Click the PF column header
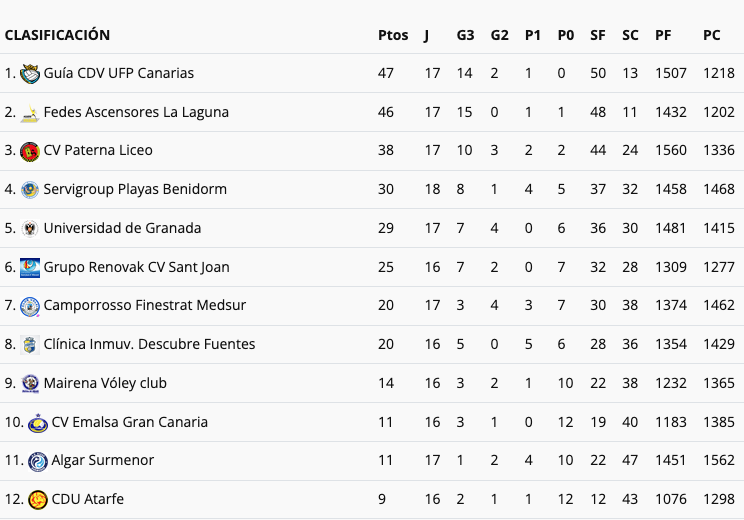 click(x=663, y=35)
